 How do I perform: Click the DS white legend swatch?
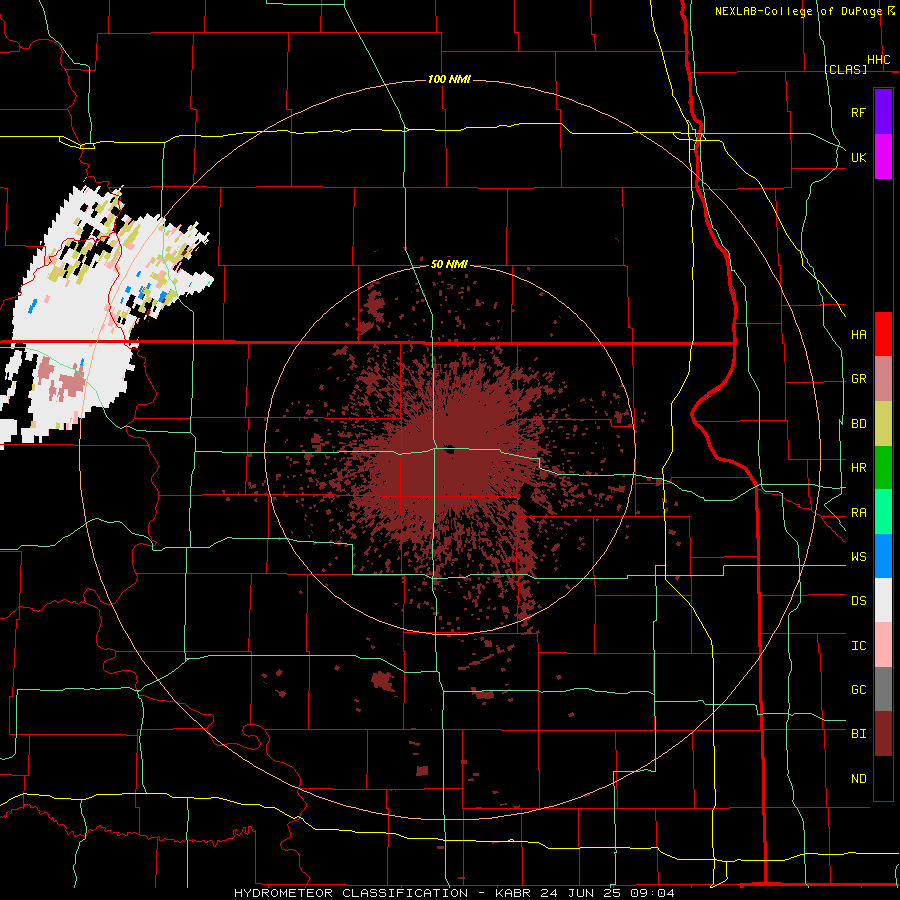point(883,600)
